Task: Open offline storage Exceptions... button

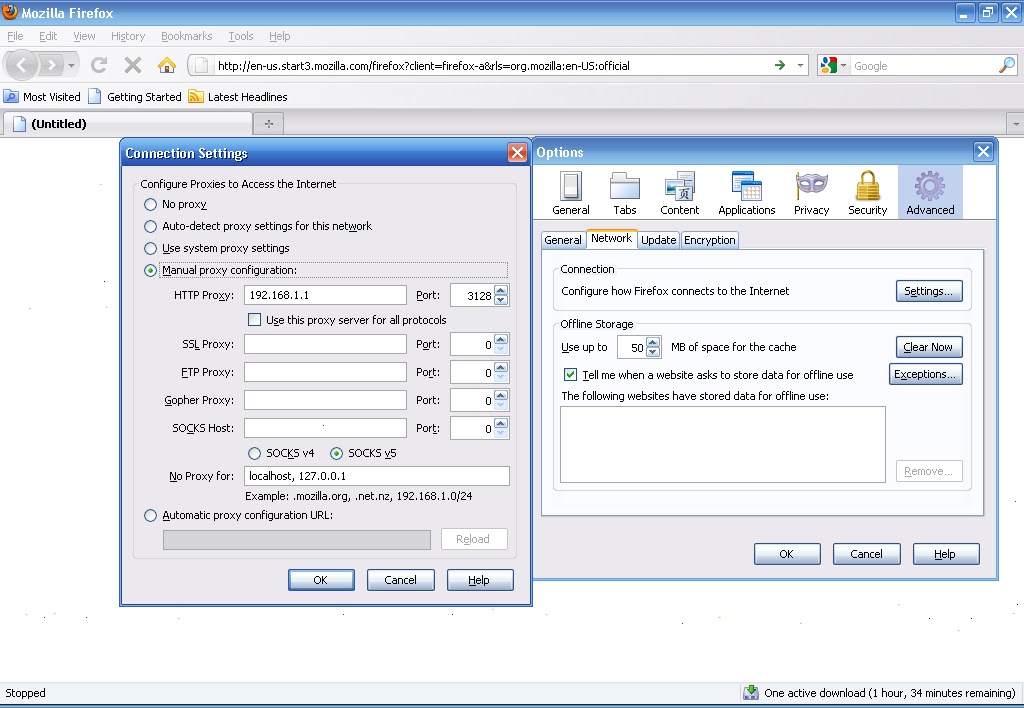Action: (925, 374)
